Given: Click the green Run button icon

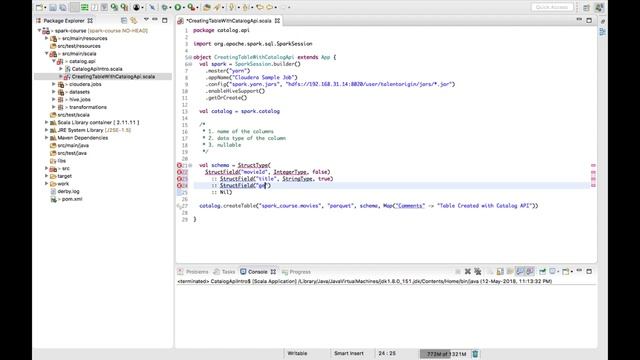Looking at the screenshot, I should [178, 7].
